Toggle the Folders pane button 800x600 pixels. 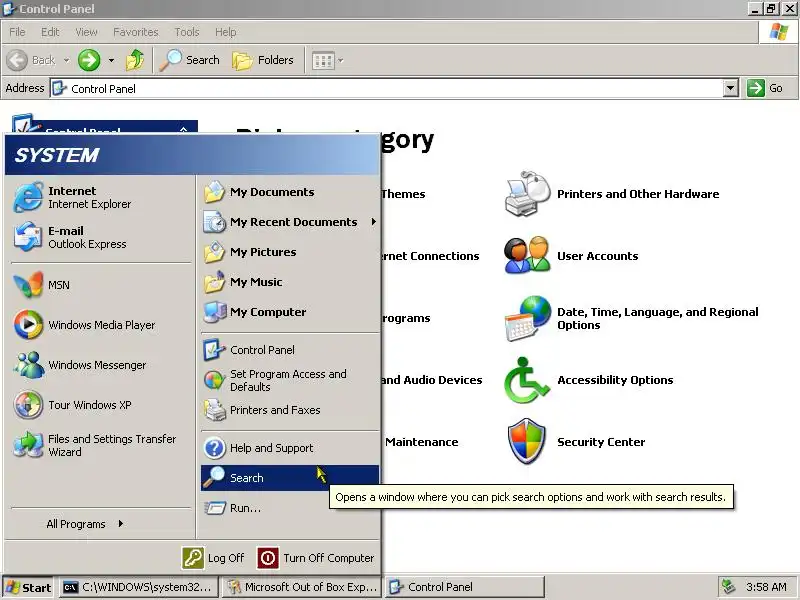[x=263, y=60]
